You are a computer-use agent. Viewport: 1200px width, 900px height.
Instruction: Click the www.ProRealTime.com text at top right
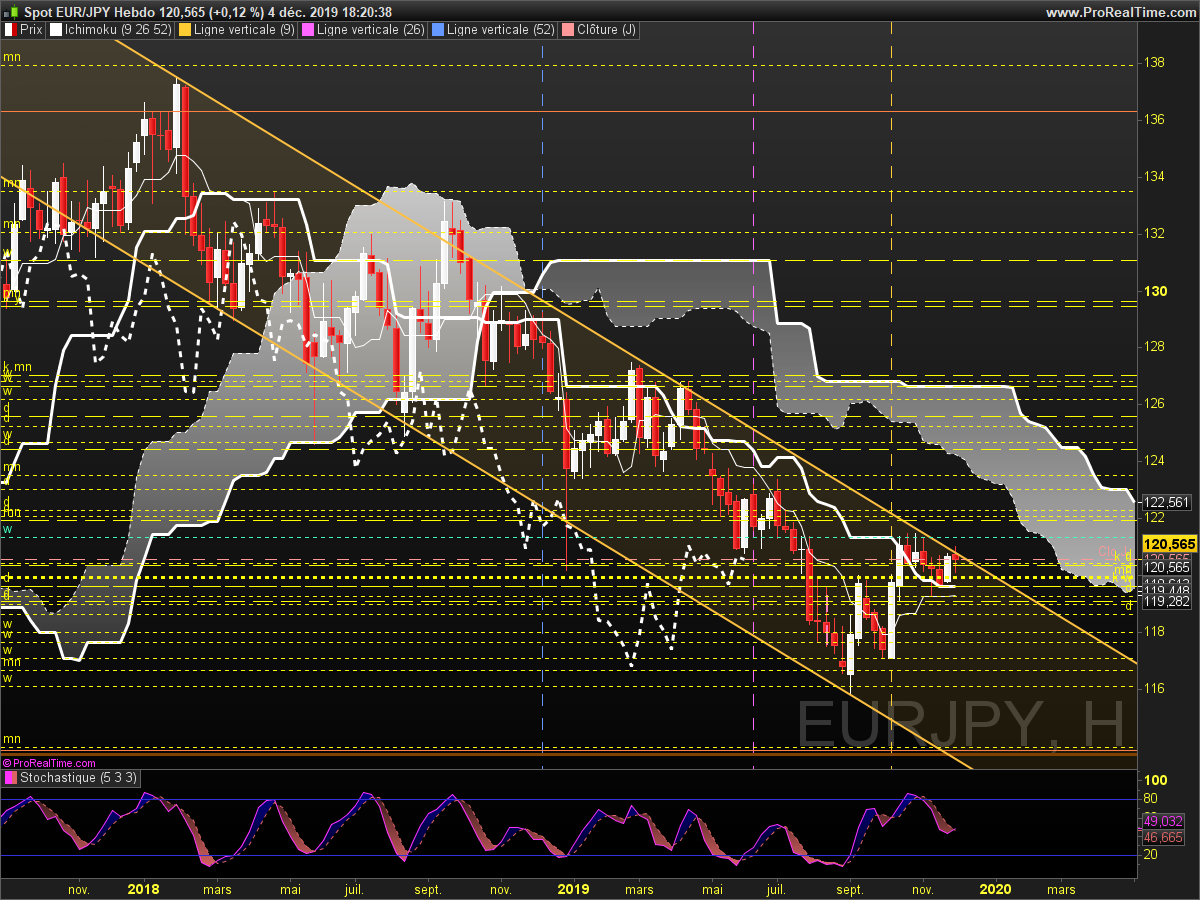(x=1121, y=12)
